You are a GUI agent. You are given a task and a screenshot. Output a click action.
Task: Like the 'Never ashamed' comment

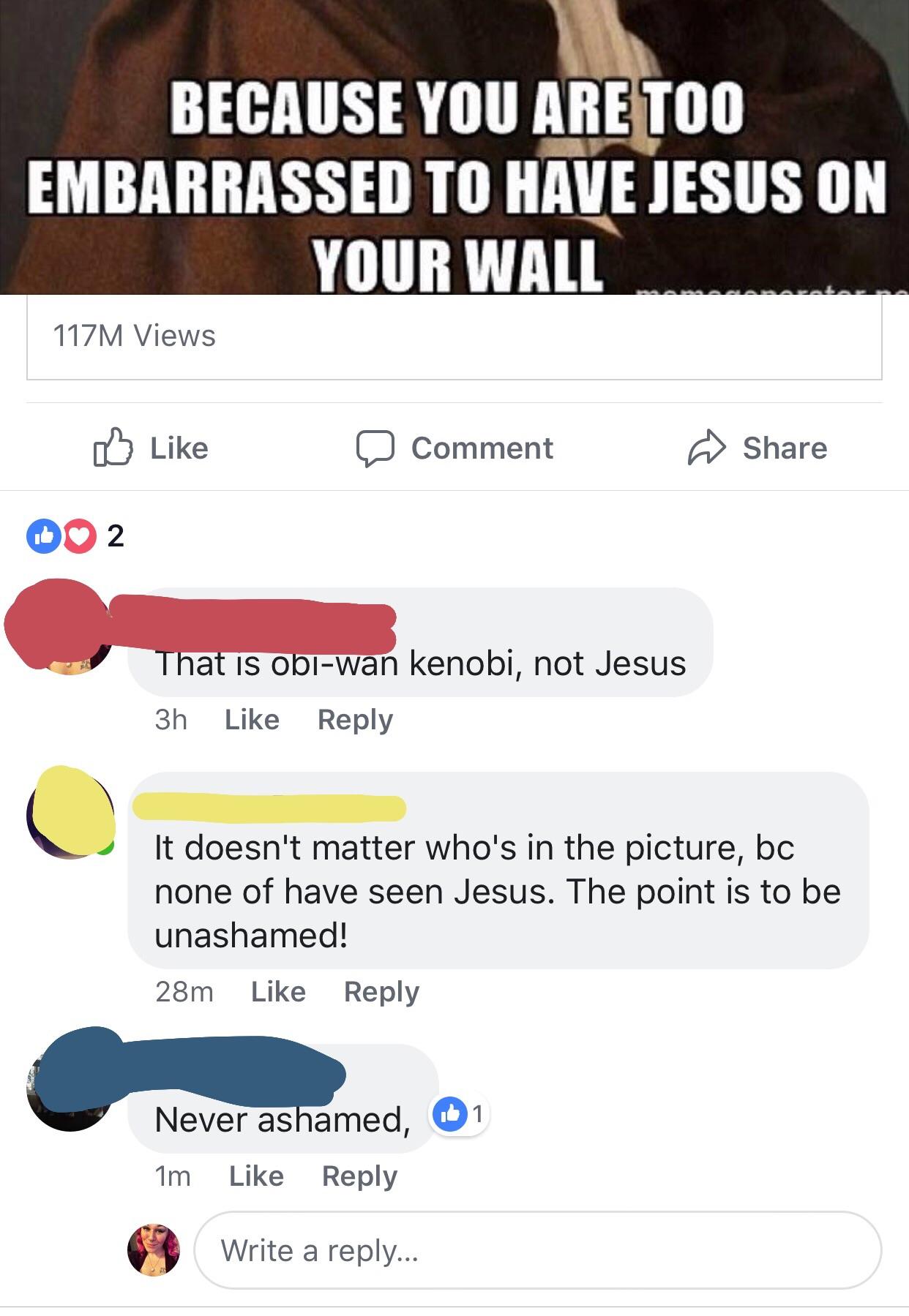(256, 1176)
